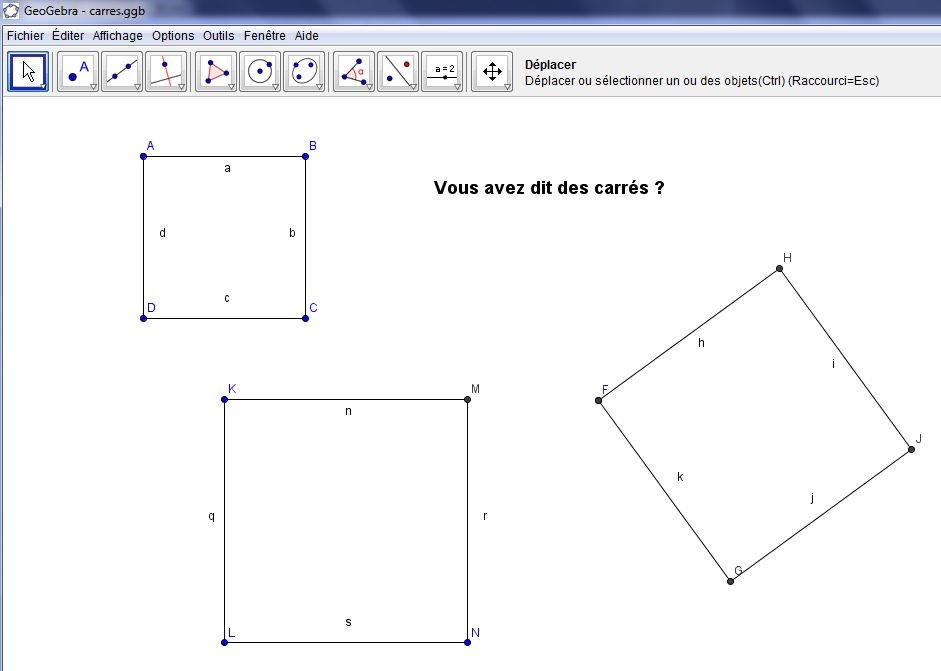
Task: Open the Fichier menu
Action: [25, 35]
